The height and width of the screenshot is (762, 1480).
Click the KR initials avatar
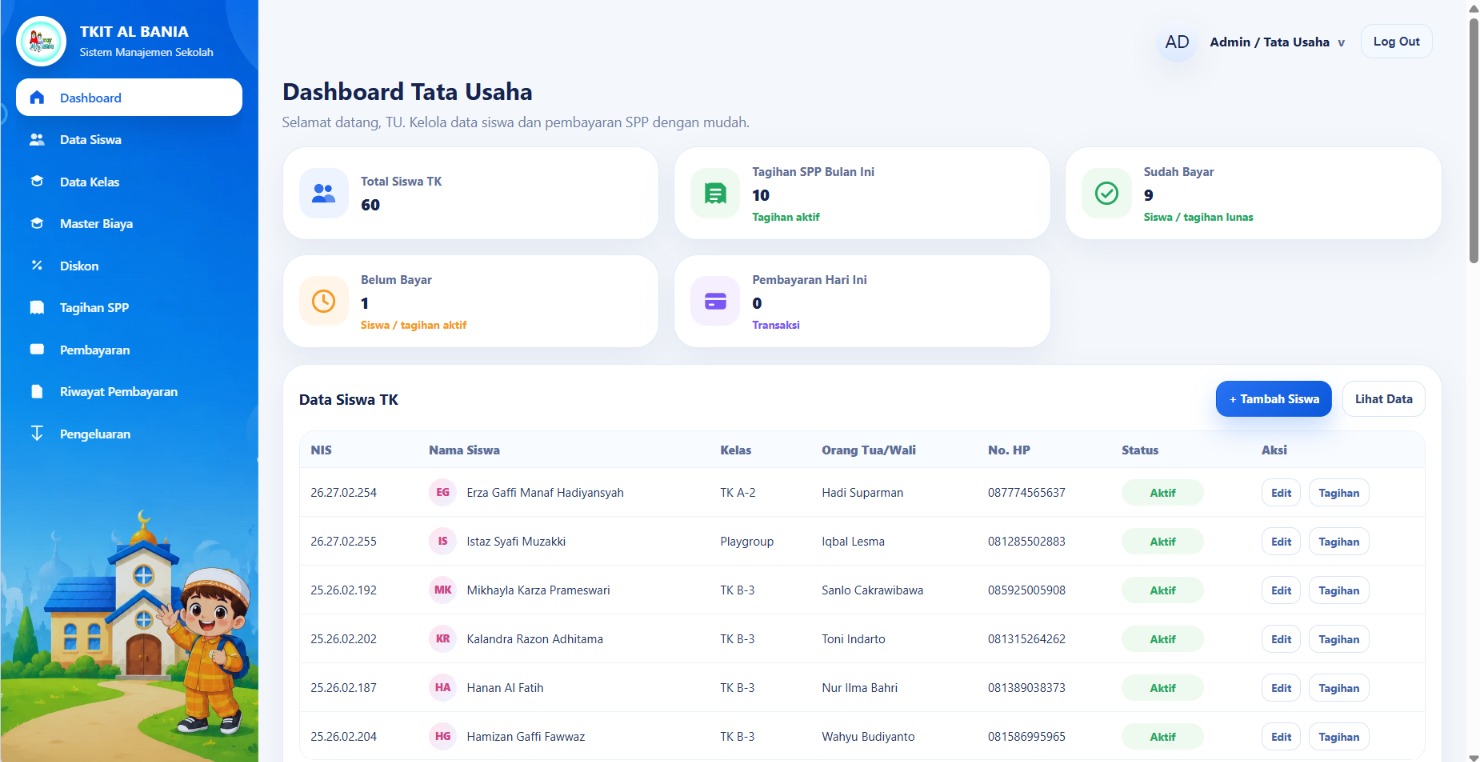pos(442,639)
